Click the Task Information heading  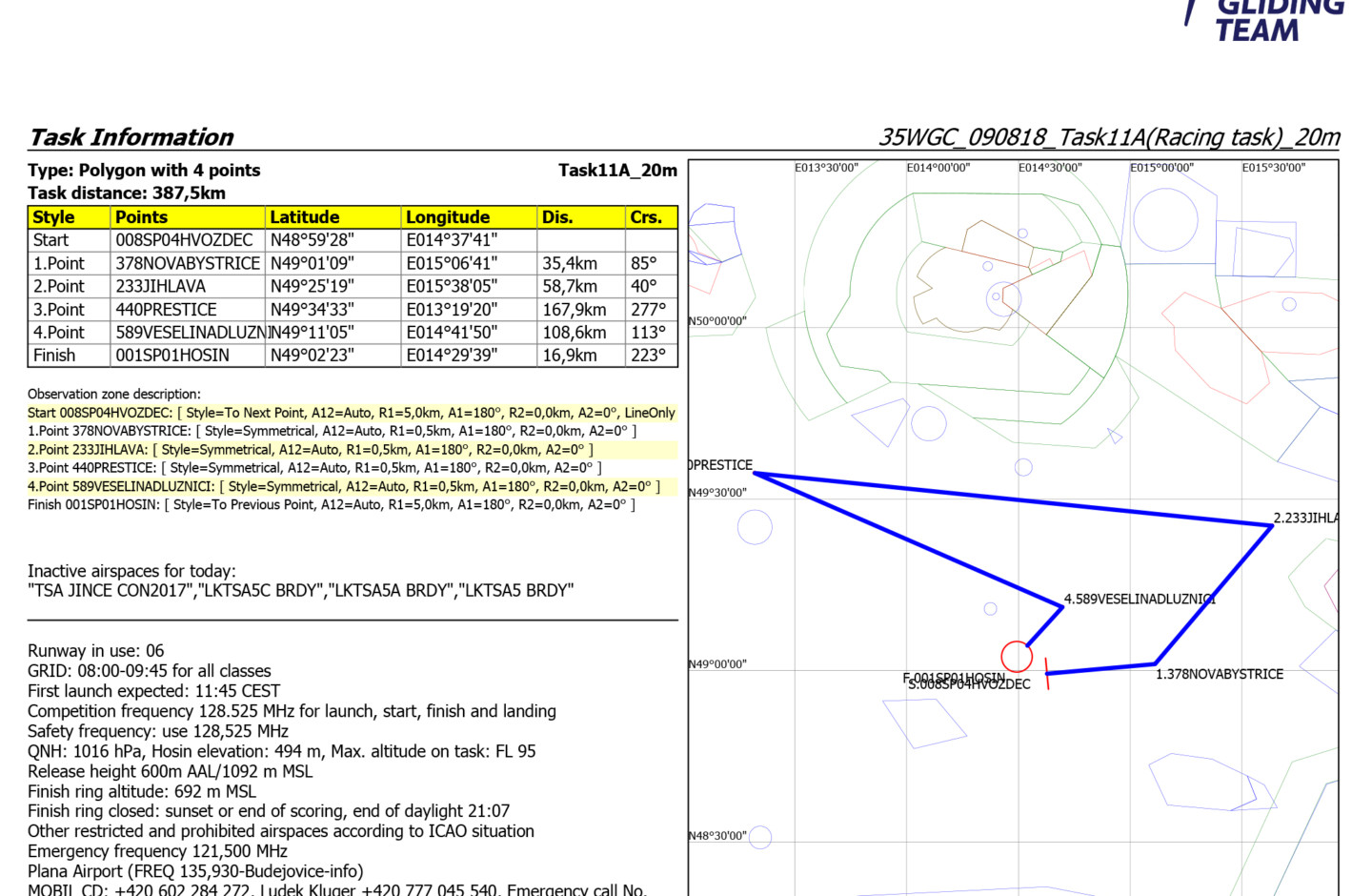coord(131,137)
